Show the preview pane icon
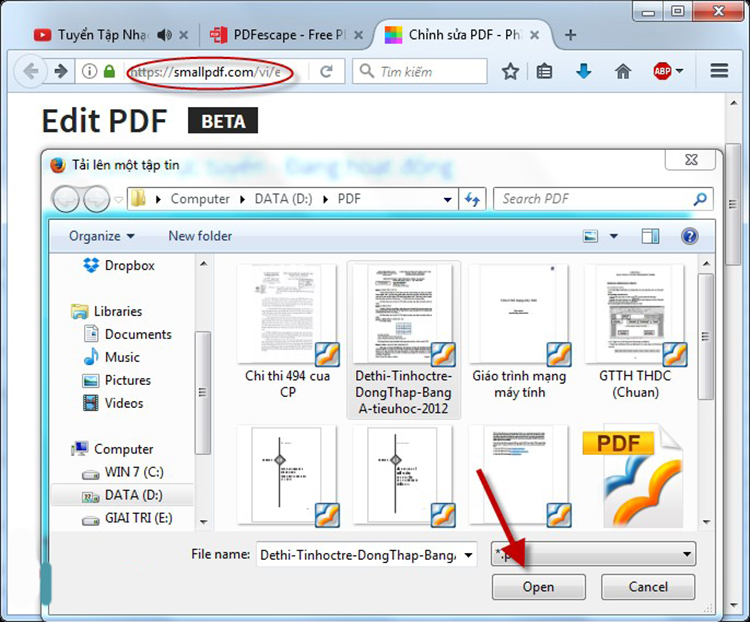Viewport: 750px width, 622px height. click(x=650, y=236)
